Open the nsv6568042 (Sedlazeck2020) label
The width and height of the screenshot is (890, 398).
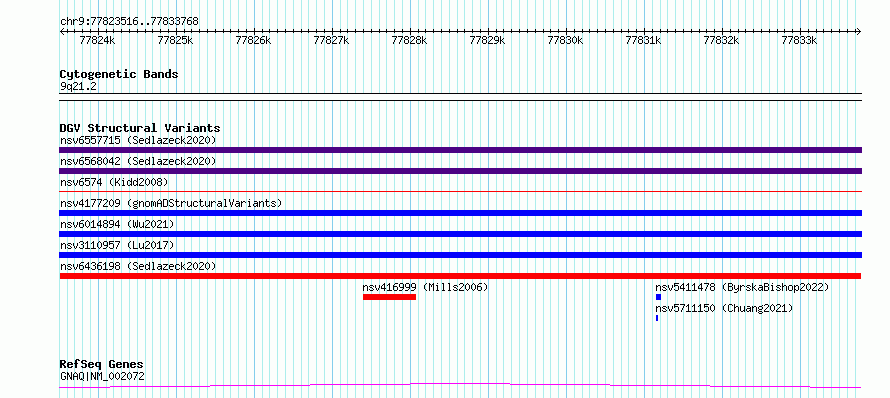[x=138, y=161]
